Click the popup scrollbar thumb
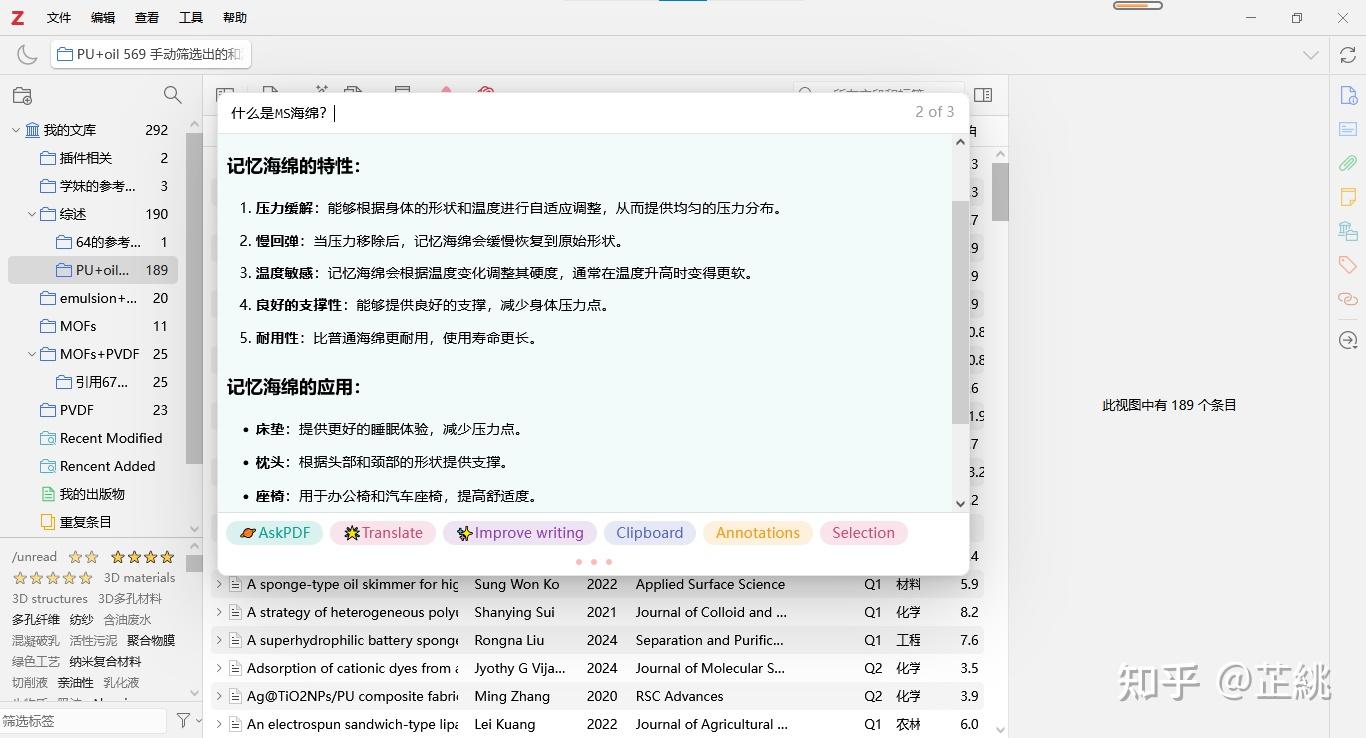 point(960,312)
